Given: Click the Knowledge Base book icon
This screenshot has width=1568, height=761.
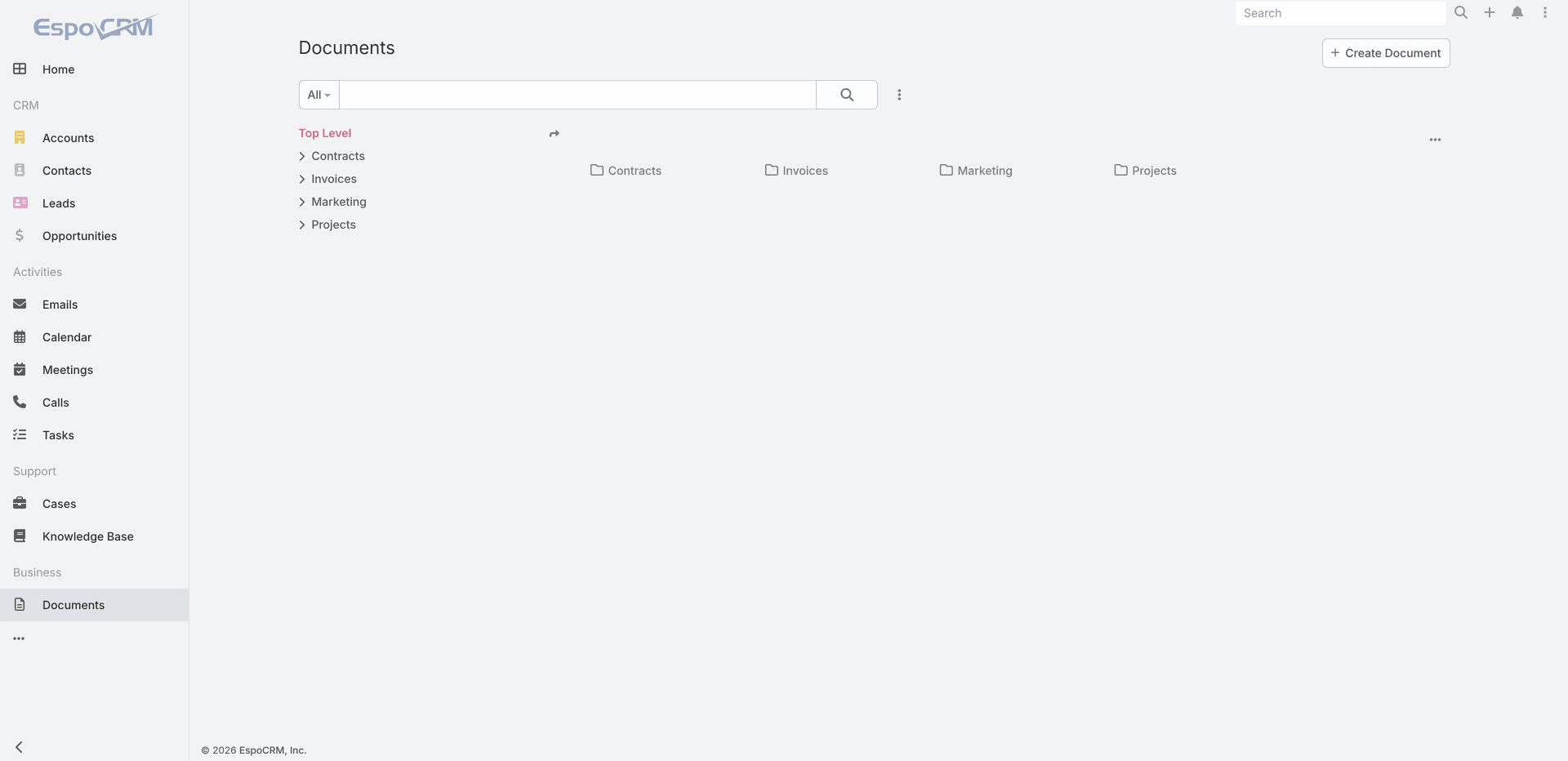Looking at the screenshot, I should tap(20, 536).
